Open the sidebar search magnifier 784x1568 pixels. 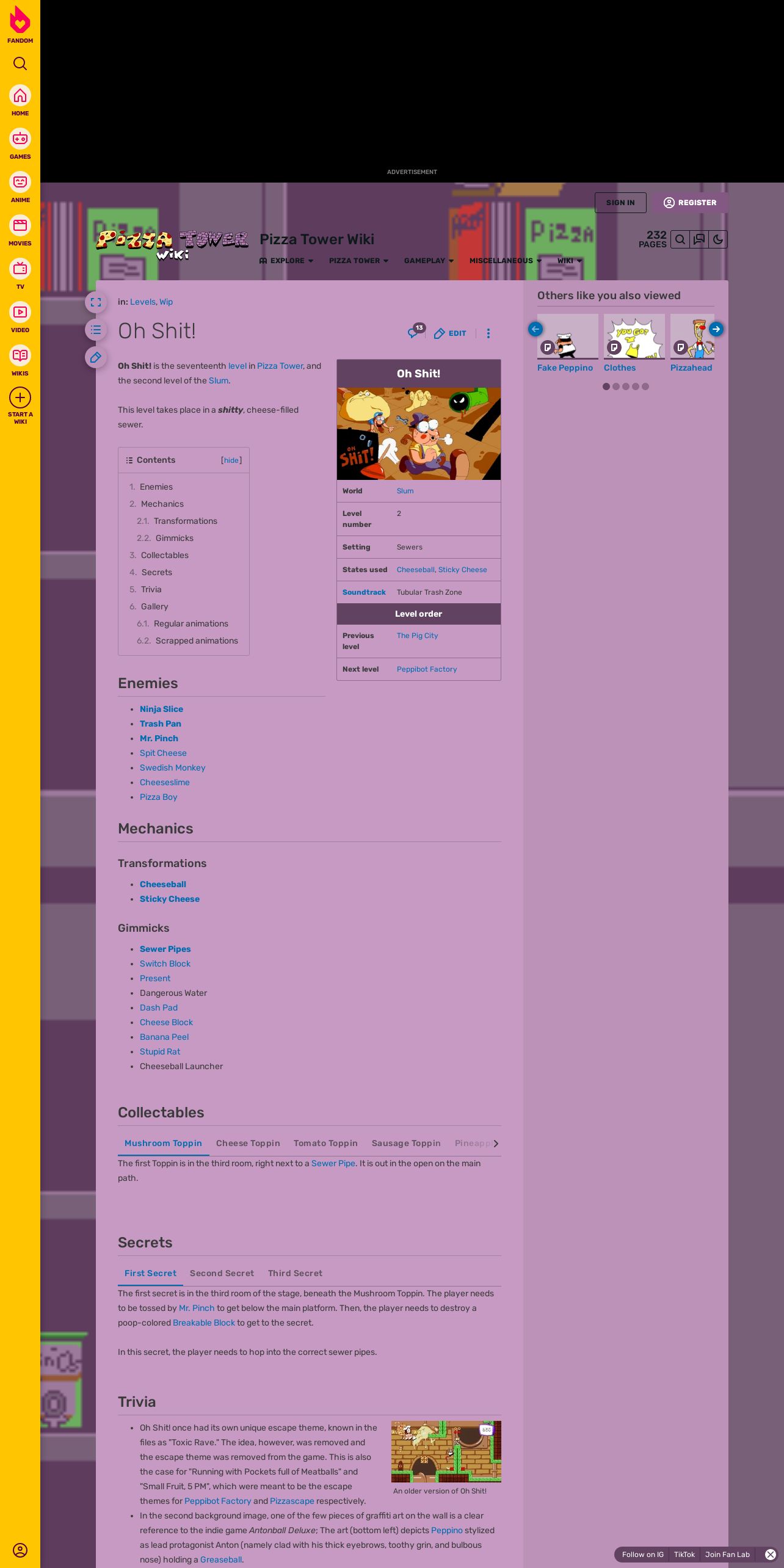click(20, 64)
